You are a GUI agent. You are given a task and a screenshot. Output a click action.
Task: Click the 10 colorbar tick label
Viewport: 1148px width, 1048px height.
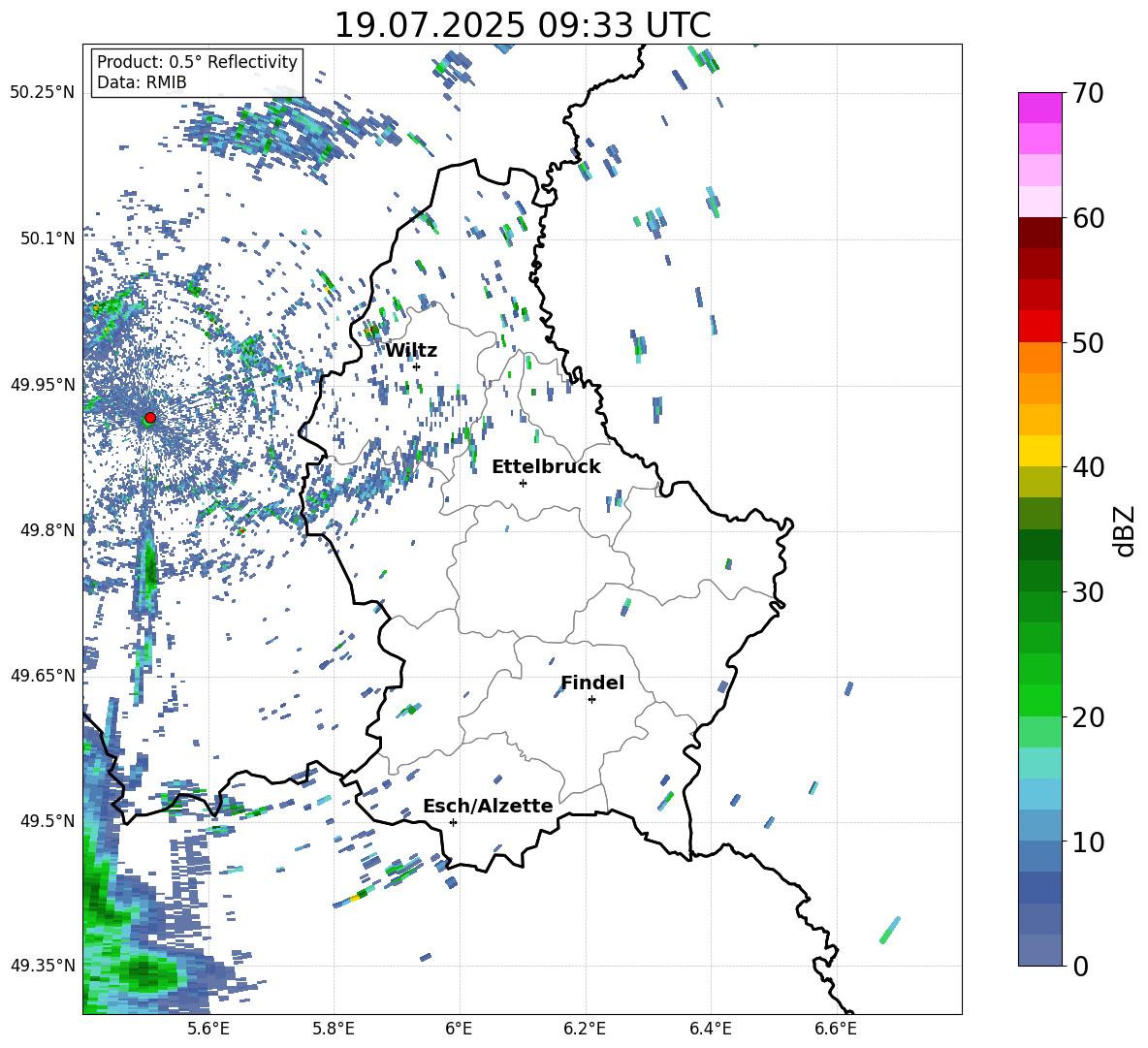[x=1089, y=842]
